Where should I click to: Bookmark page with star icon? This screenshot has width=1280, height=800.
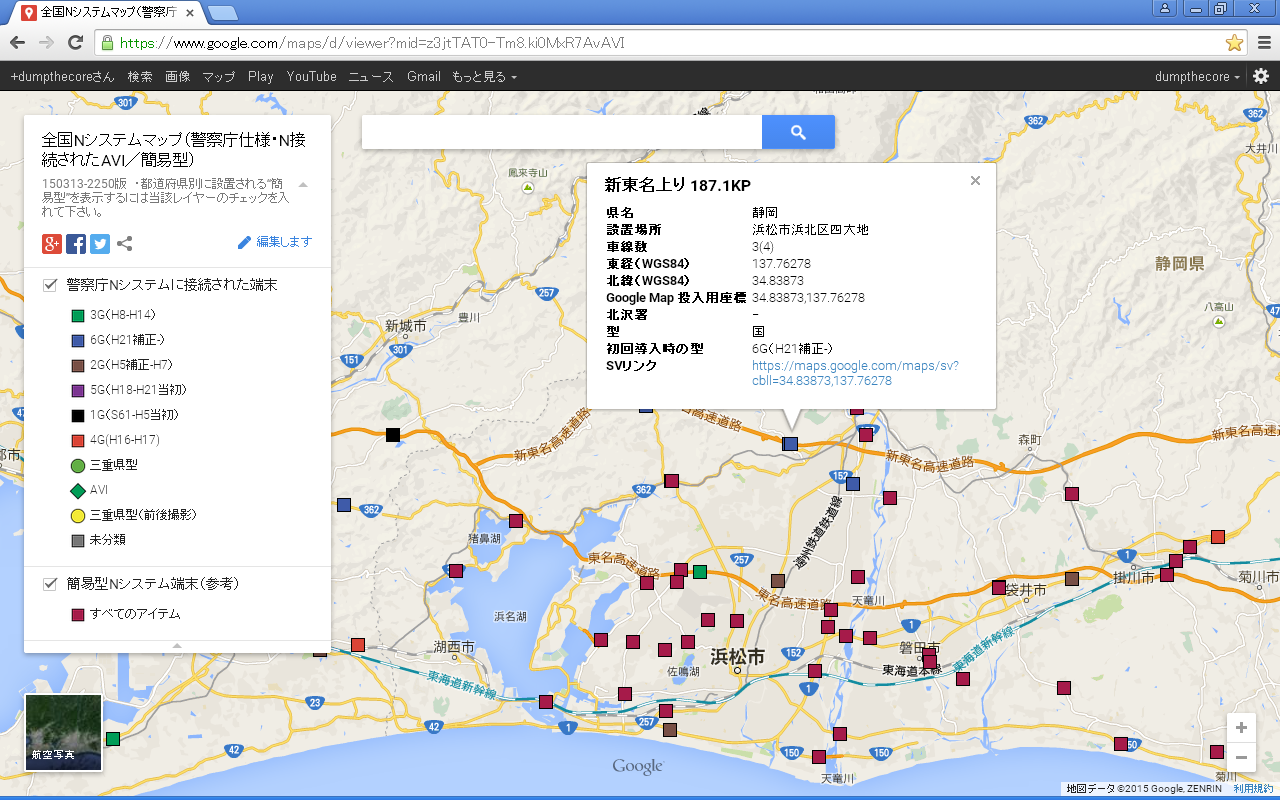coord(1234,43)
